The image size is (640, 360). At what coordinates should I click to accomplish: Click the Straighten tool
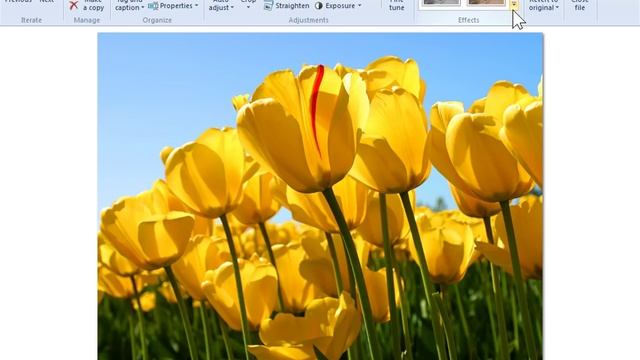click(x=287, y=6)
